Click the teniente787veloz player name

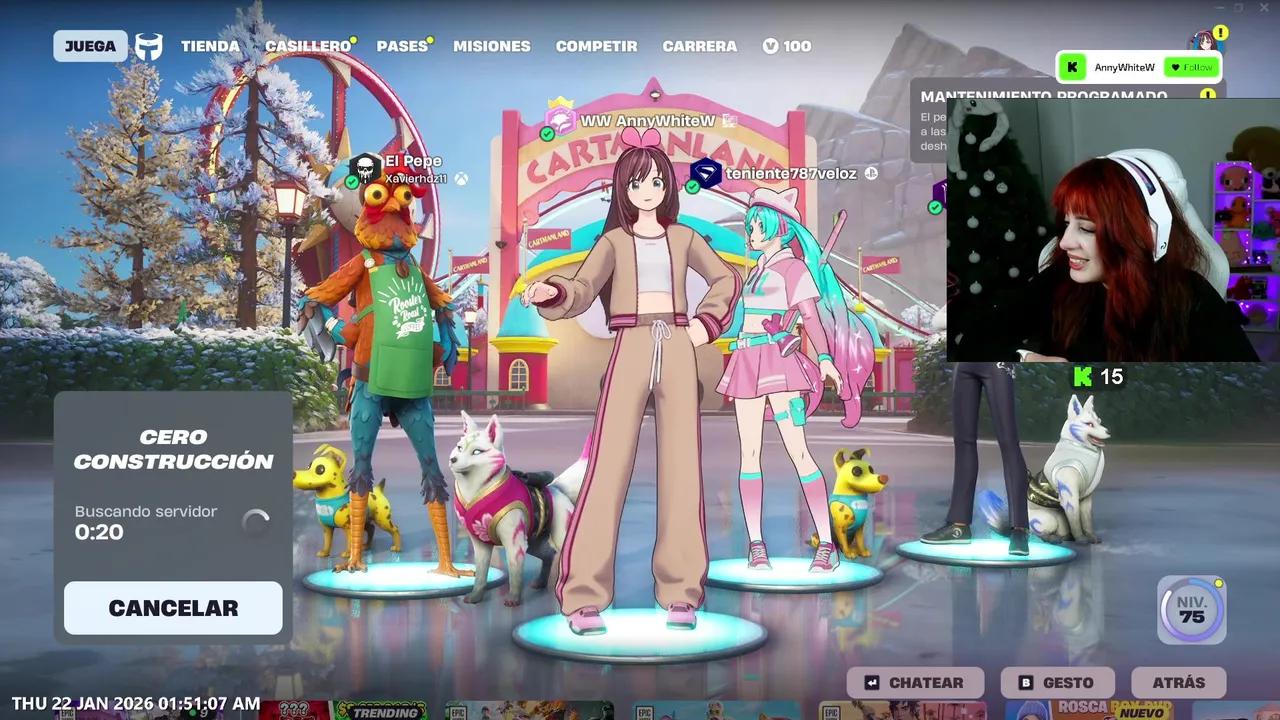(791, 173)
